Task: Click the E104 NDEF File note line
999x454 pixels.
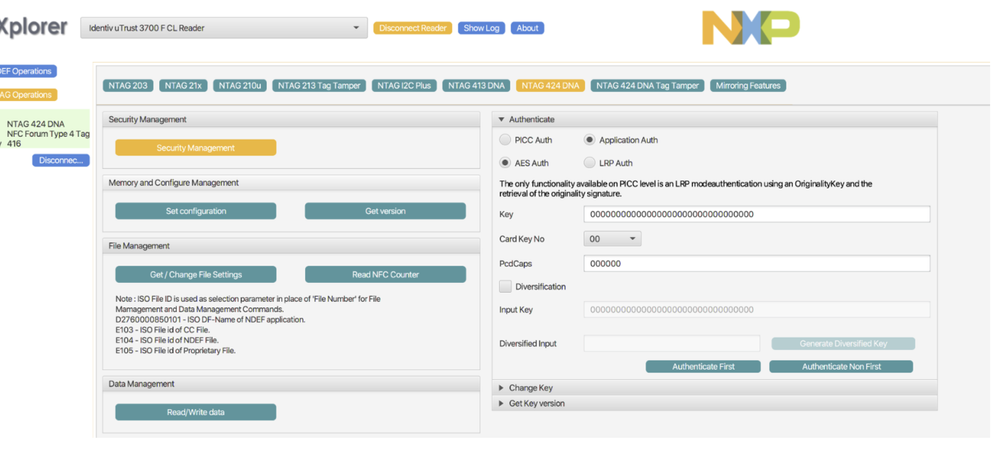Action: (167, 340)
